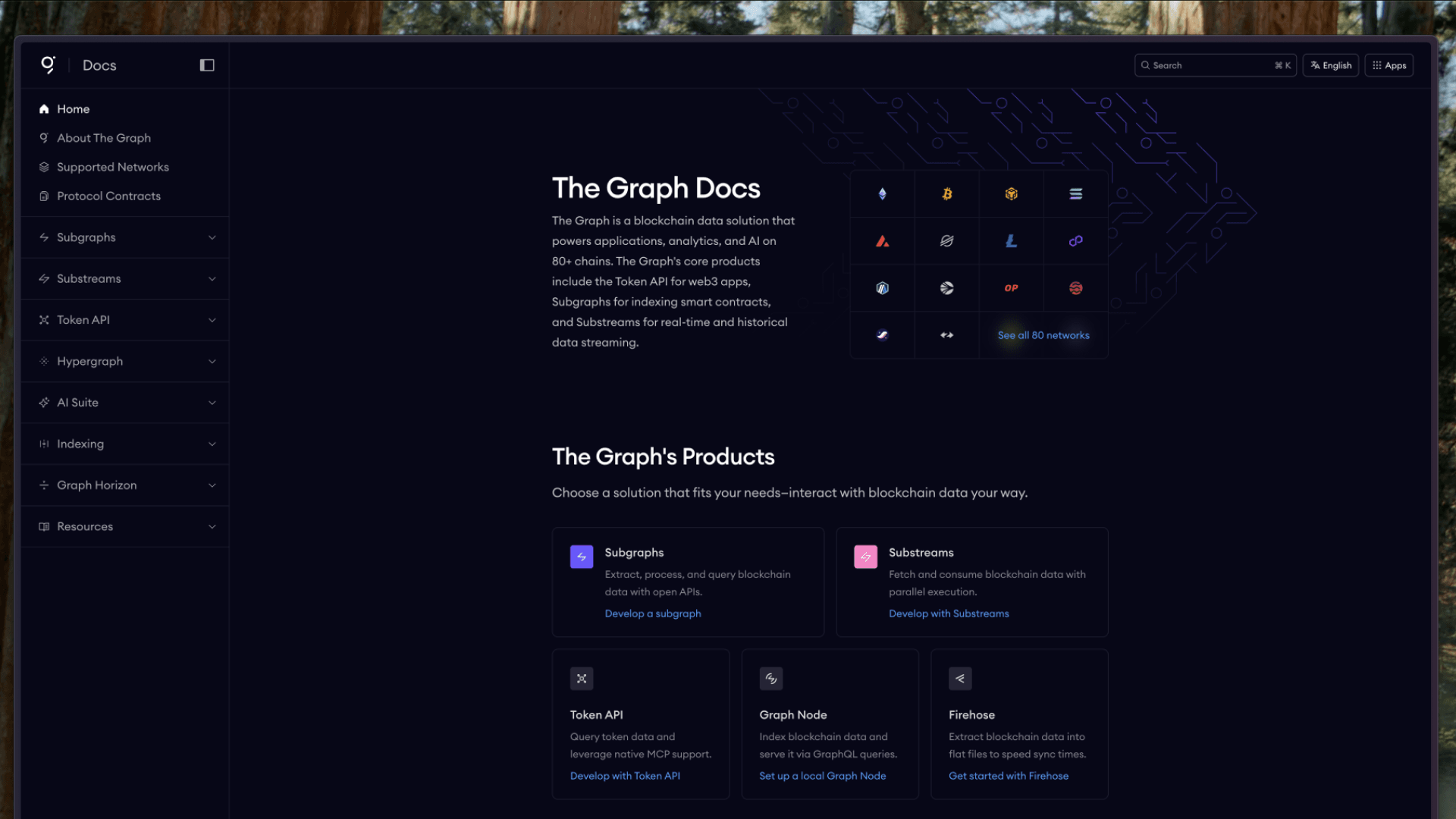This screenshot has height=819, width=1456.
Task: Click the Arbitrum network icon
Action: (x=882, y=288)
